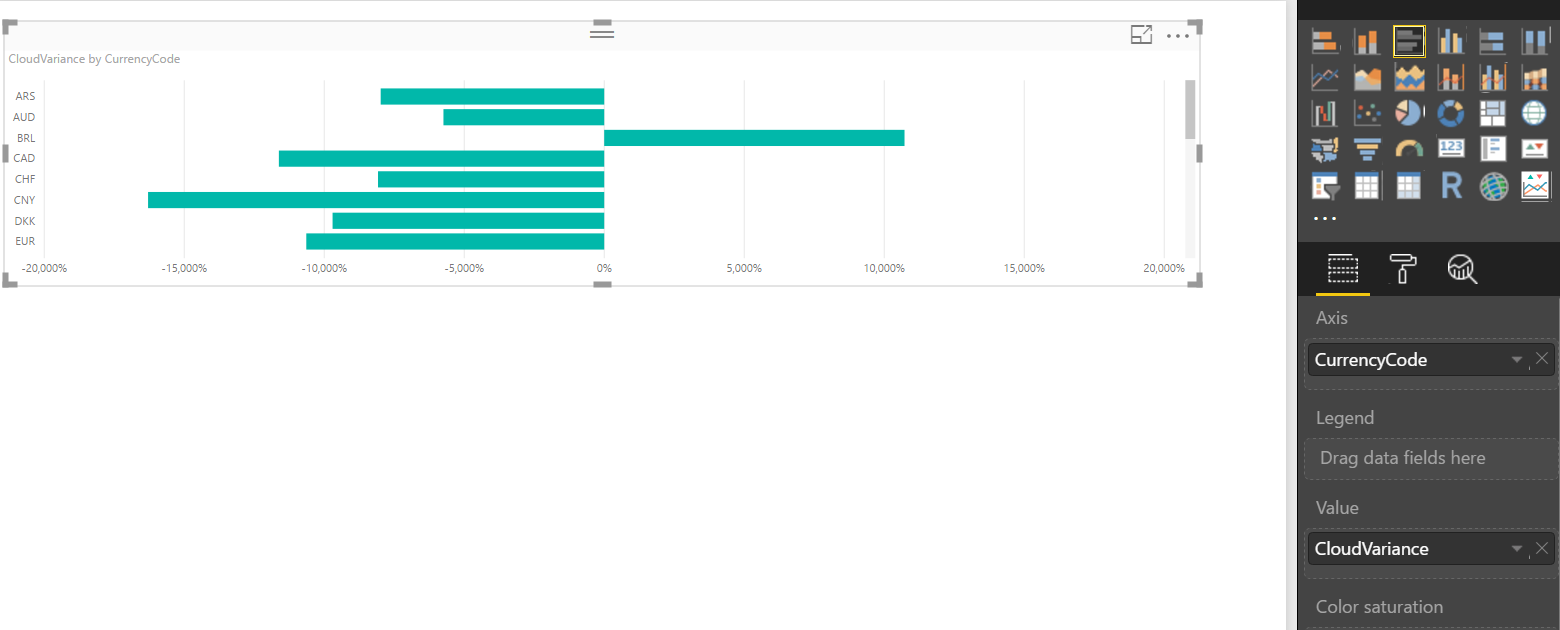The height and width of the screenshot is (630, 1560).
Task: Click the 'CloudVariance by CurrencyCode' title
Action: pyautogui.click(x=94, y=59)
